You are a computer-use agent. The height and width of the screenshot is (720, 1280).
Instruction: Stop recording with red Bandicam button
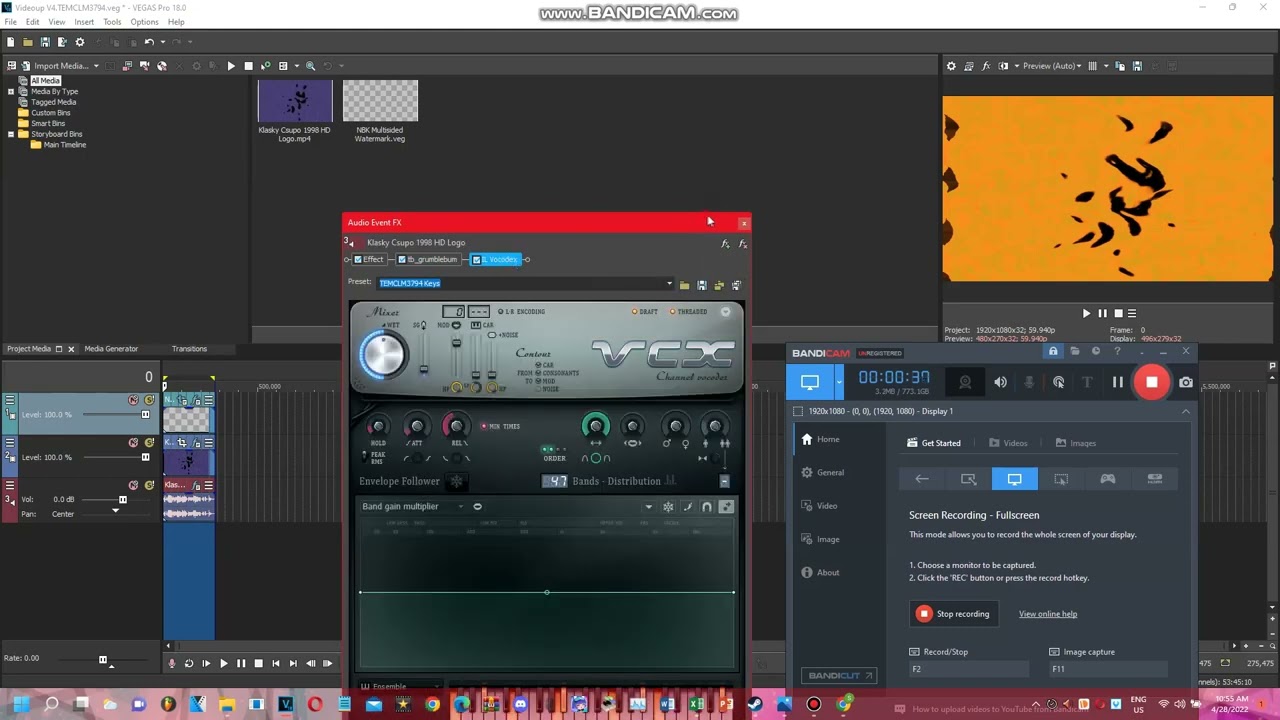click(x=1151, y=382)
